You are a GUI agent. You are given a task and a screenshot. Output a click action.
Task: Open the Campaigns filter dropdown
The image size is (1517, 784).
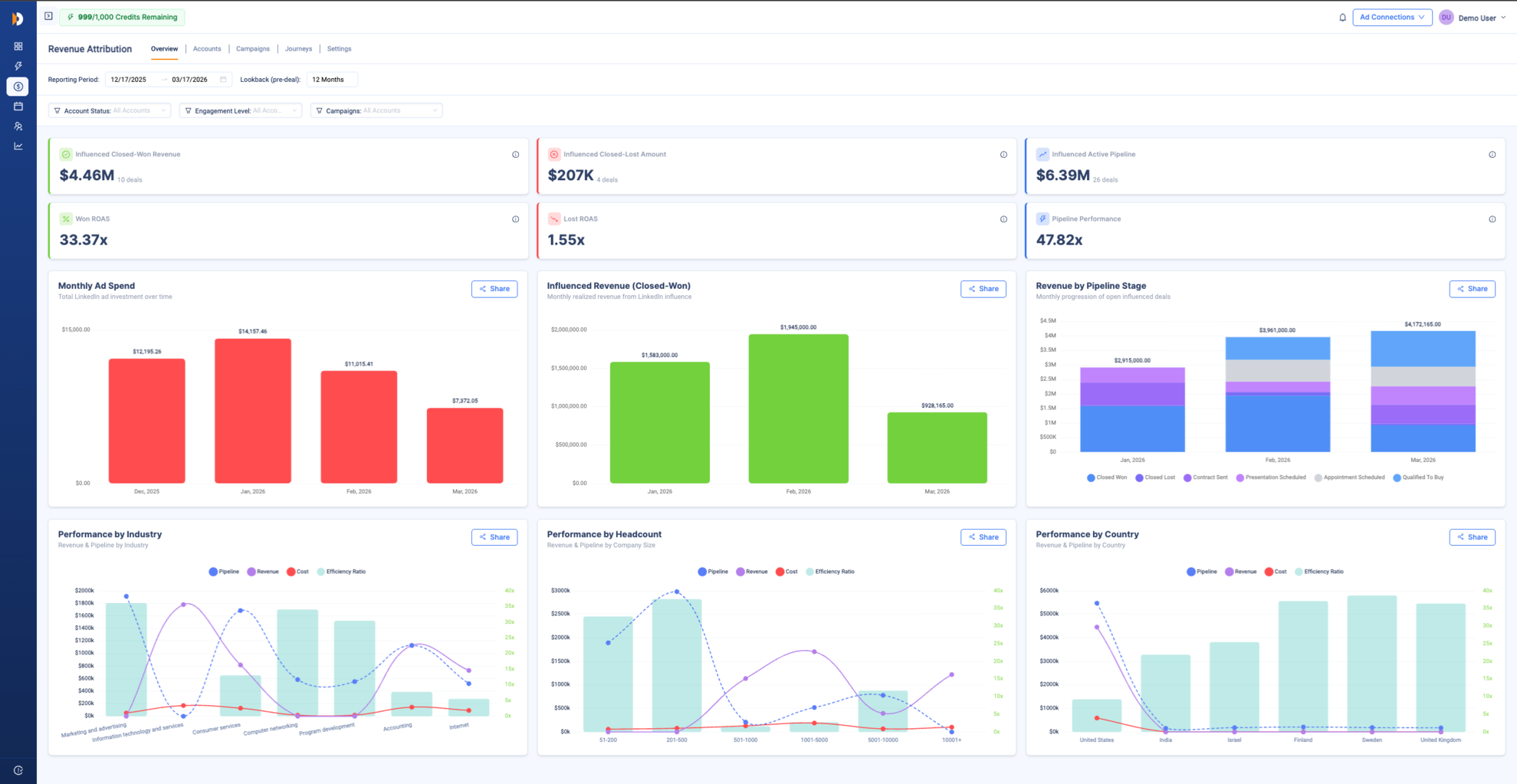pos(376,110)
